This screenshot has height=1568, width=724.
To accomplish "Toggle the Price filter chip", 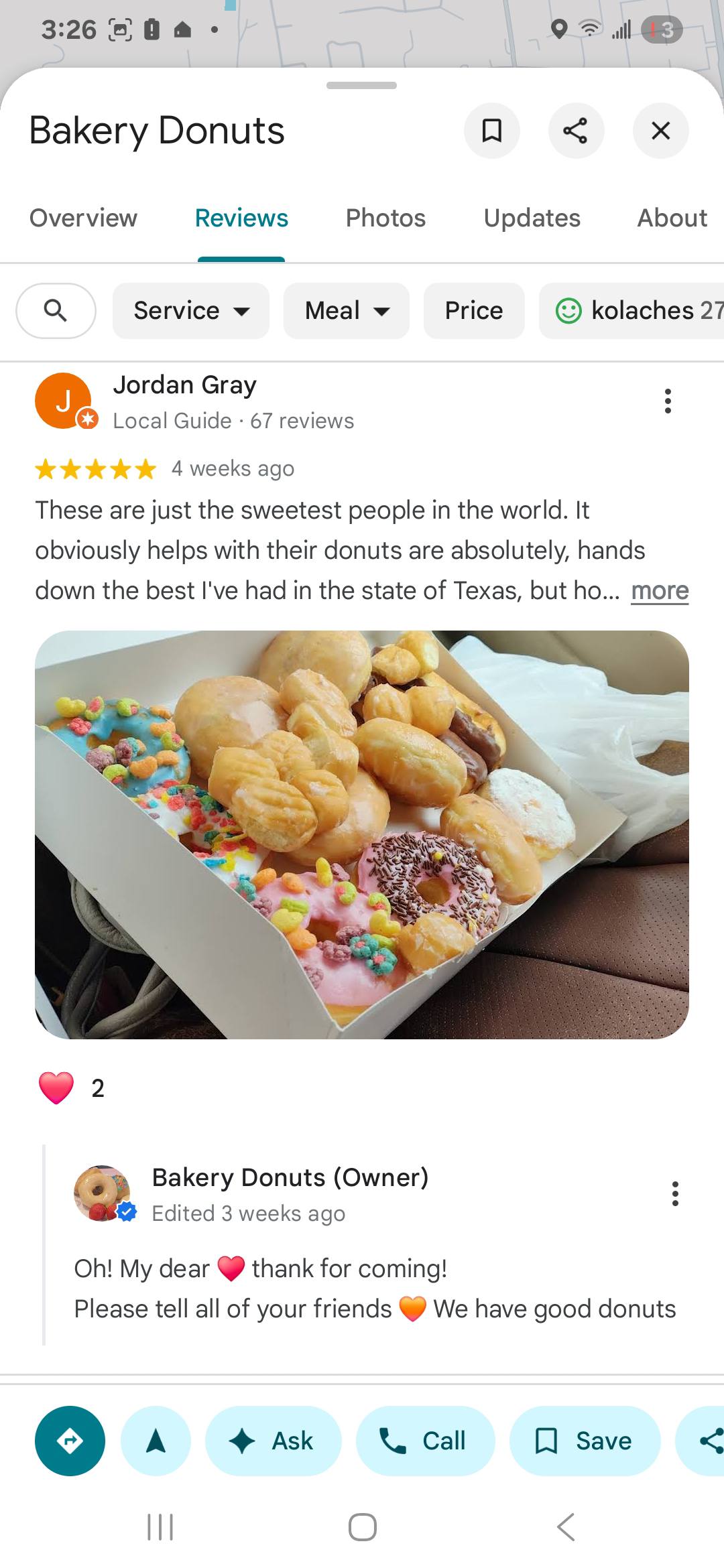I will tap(474, 311).
